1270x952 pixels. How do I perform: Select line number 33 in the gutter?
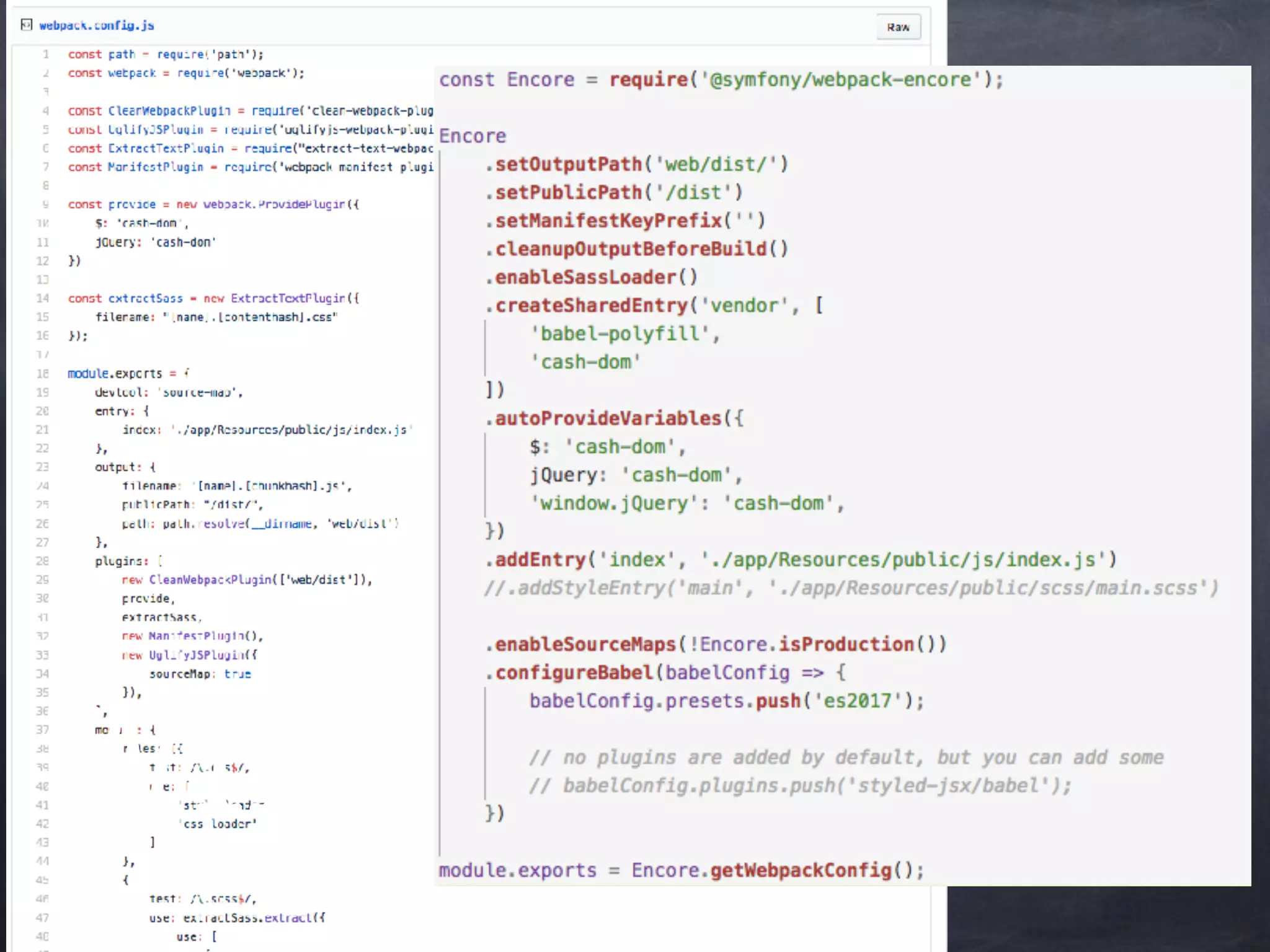(x=42, y=655)
